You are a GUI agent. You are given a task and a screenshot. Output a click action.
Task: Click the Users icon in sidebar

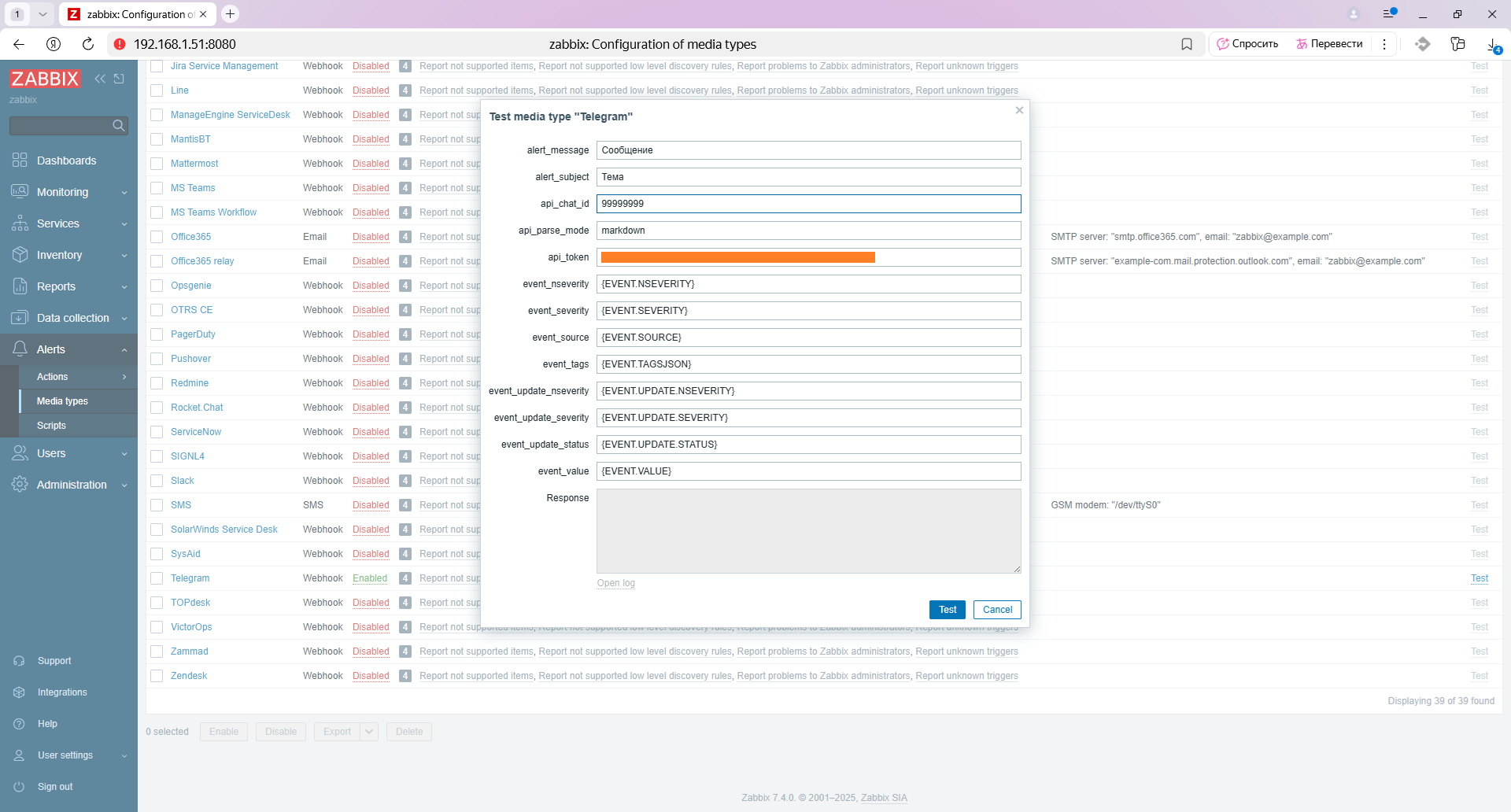[x=20, y=453]
